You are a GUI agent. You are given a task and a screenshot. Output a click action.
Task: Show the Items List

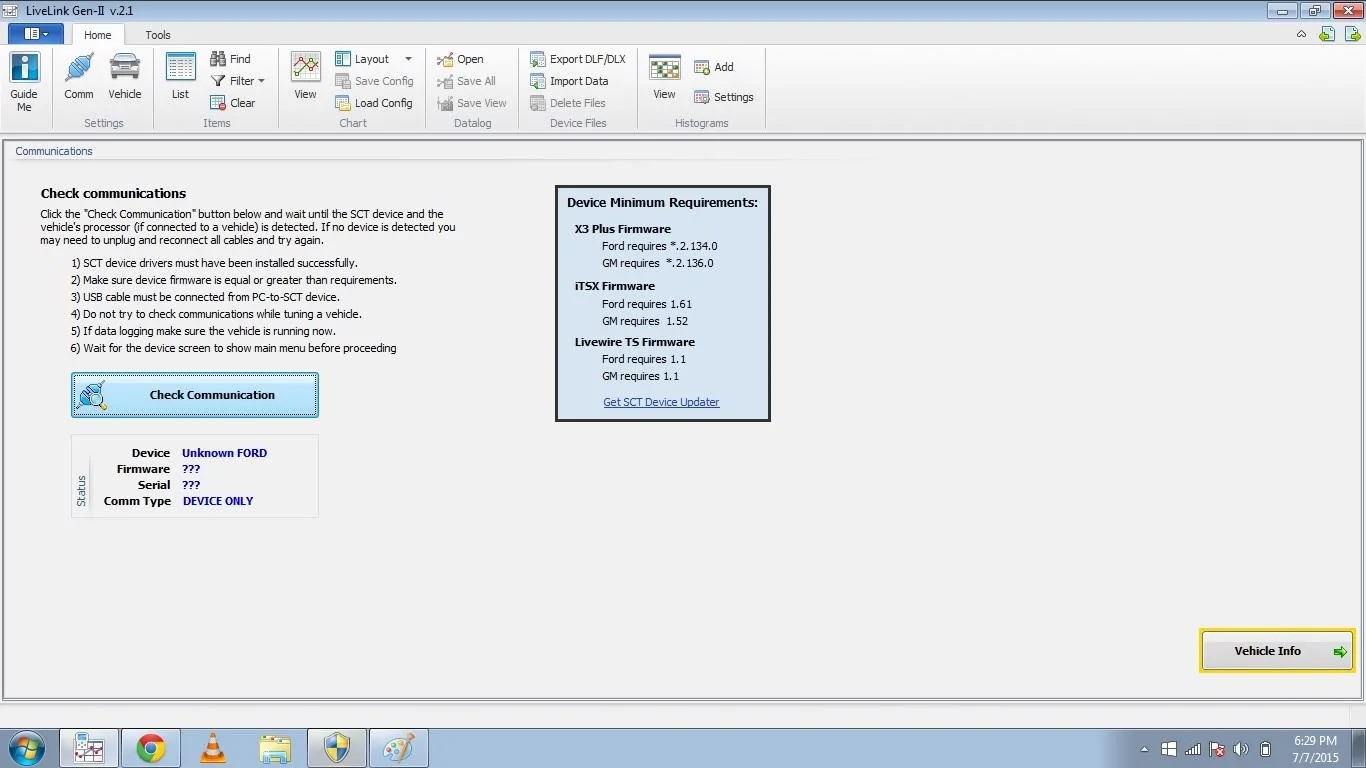(180, 77)
